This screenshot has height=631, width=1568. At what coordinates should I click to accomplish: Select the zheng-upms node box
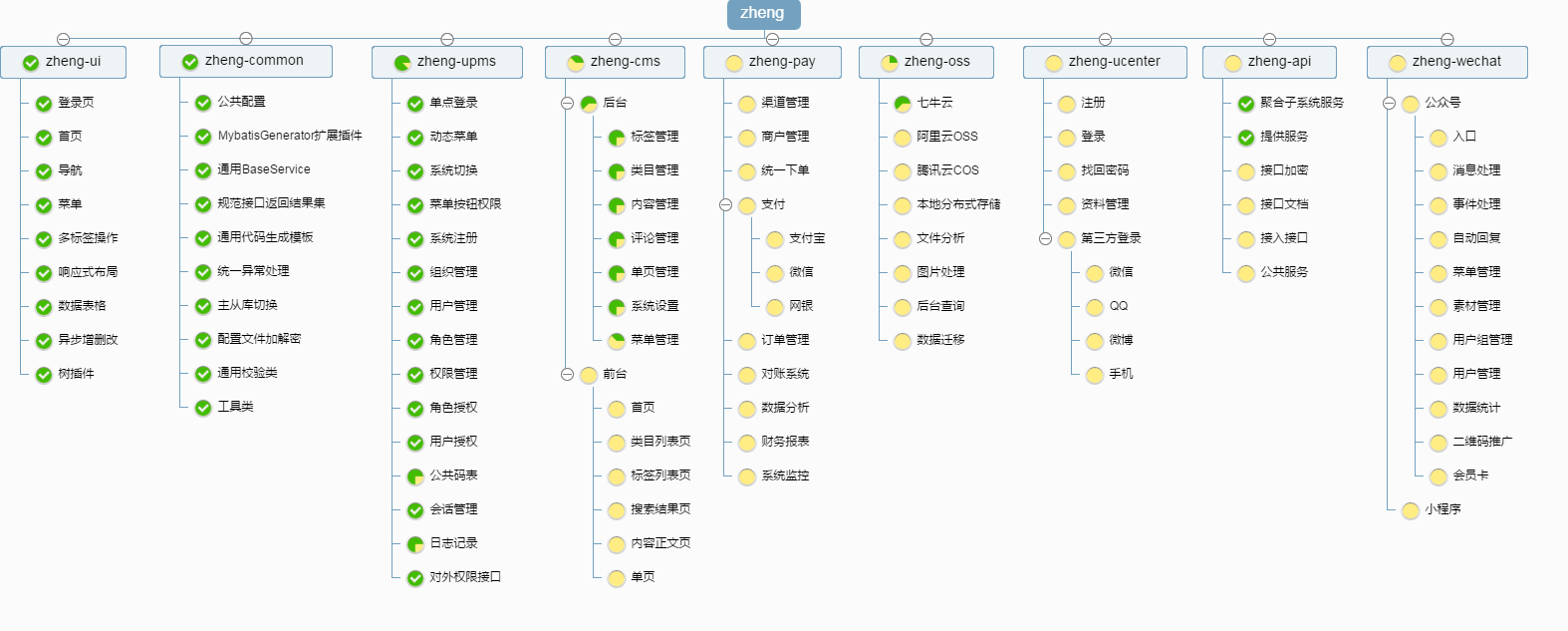[x=447, y=62]
